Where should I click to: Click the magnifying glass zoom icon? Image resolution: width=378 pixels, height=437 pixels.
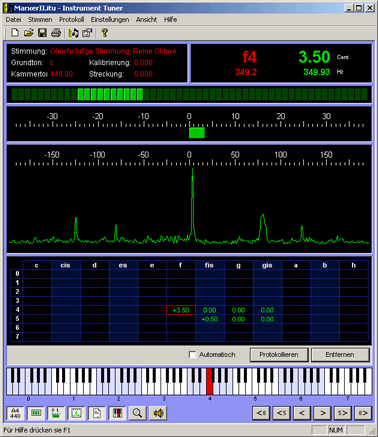[137, 413]
